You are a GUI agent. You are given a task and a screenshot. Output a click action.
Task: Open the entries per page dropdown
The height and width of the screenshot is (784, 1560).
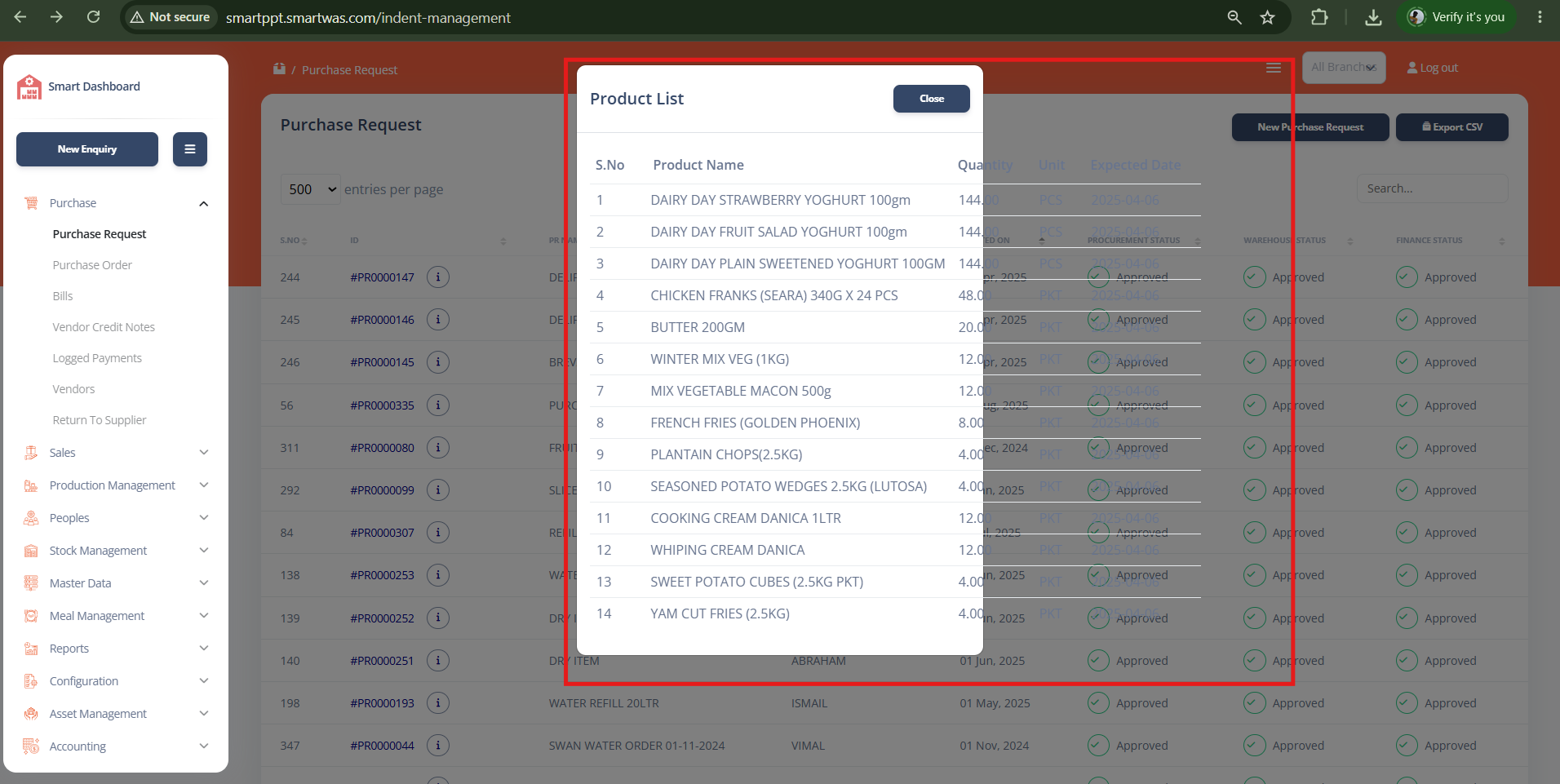311,189
